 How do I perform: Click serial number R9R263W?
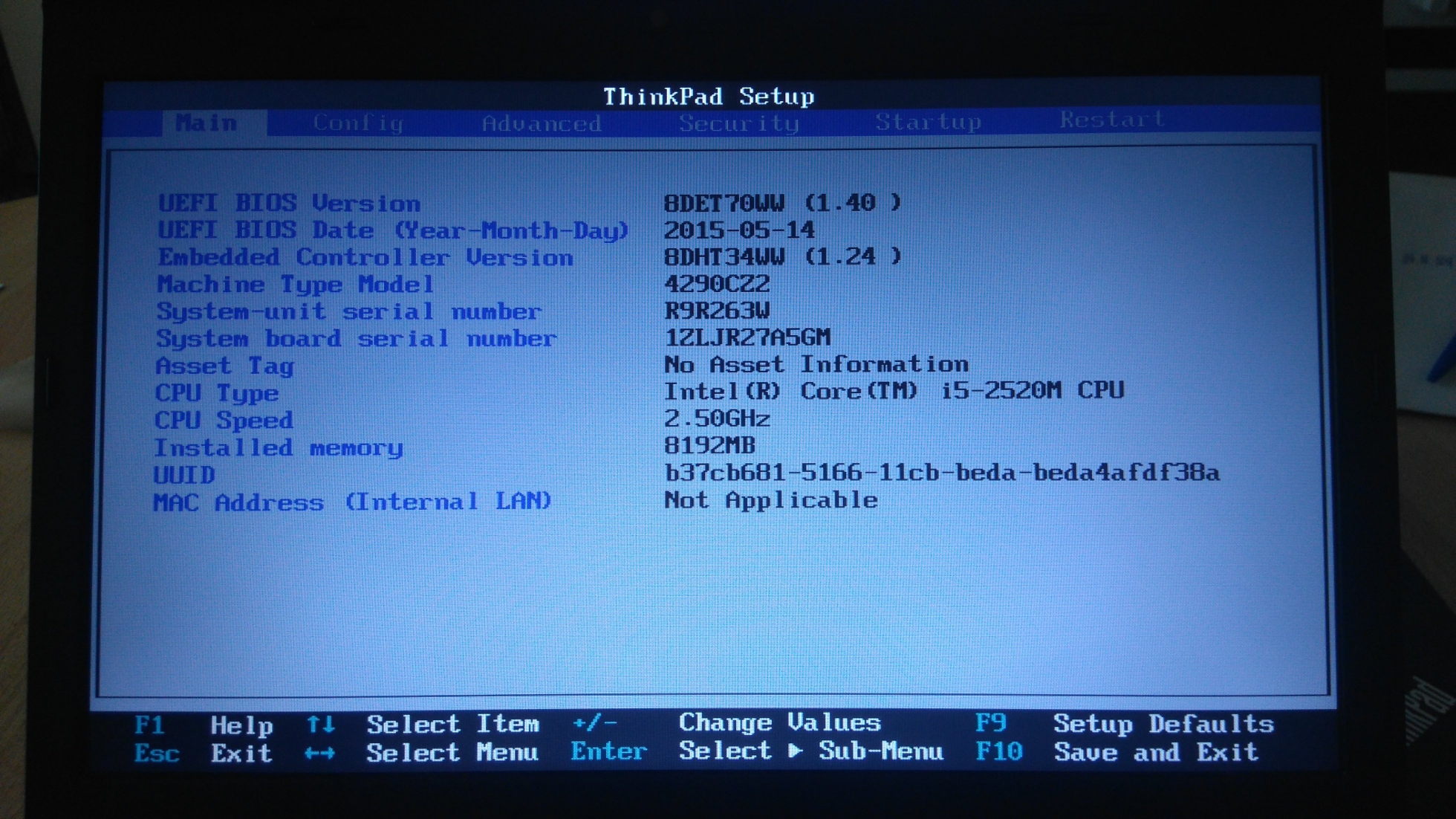[x=717, y=310]
